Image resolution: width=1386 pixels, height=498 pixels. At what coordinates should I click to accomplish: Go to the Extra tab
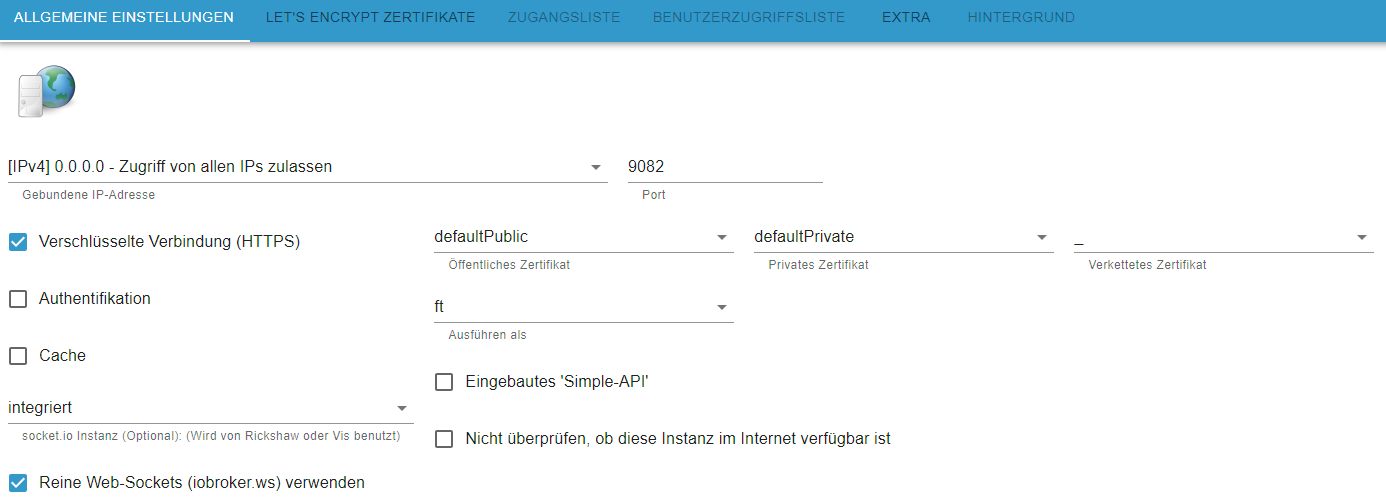pos(906,18)
